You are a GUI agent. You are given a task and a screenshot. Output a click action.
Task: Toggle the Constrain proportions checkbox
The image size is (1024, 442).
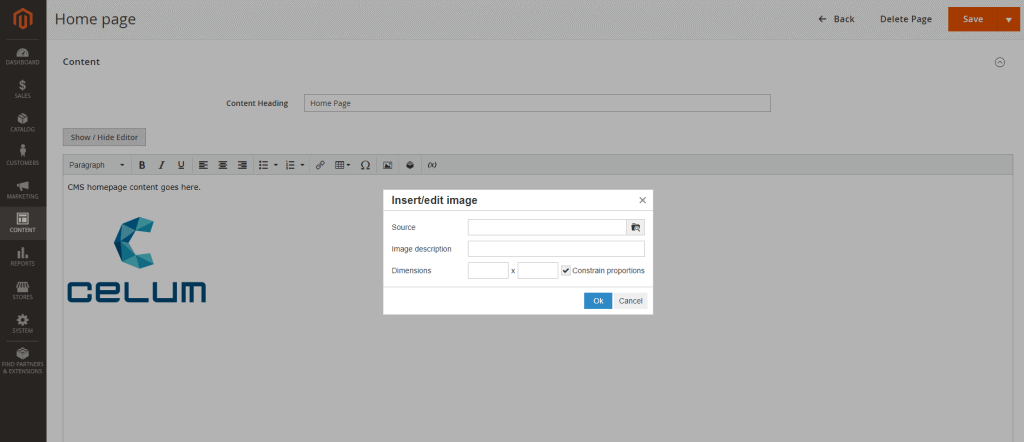566,270
